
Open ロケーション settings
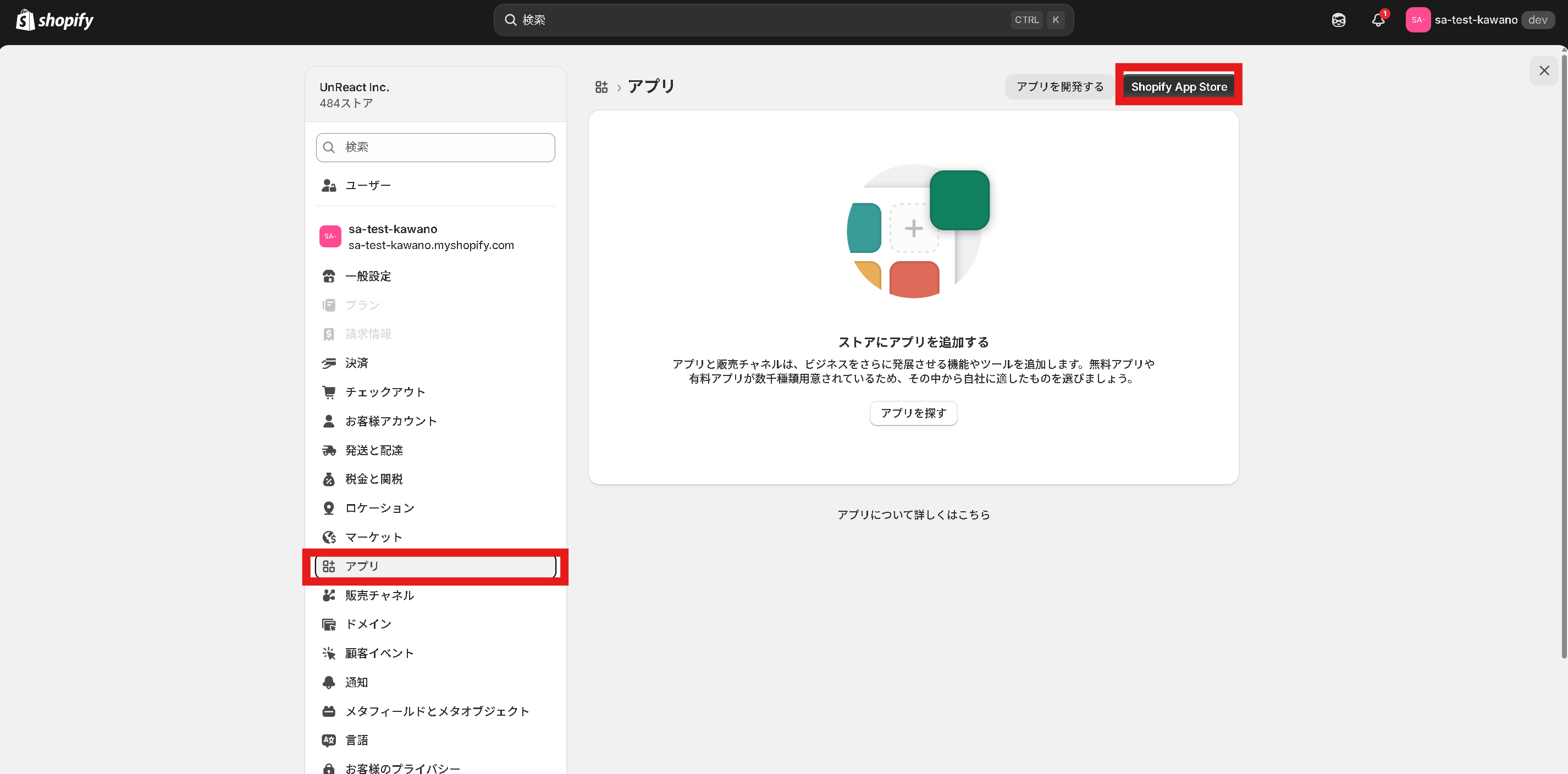click(435, 508)
